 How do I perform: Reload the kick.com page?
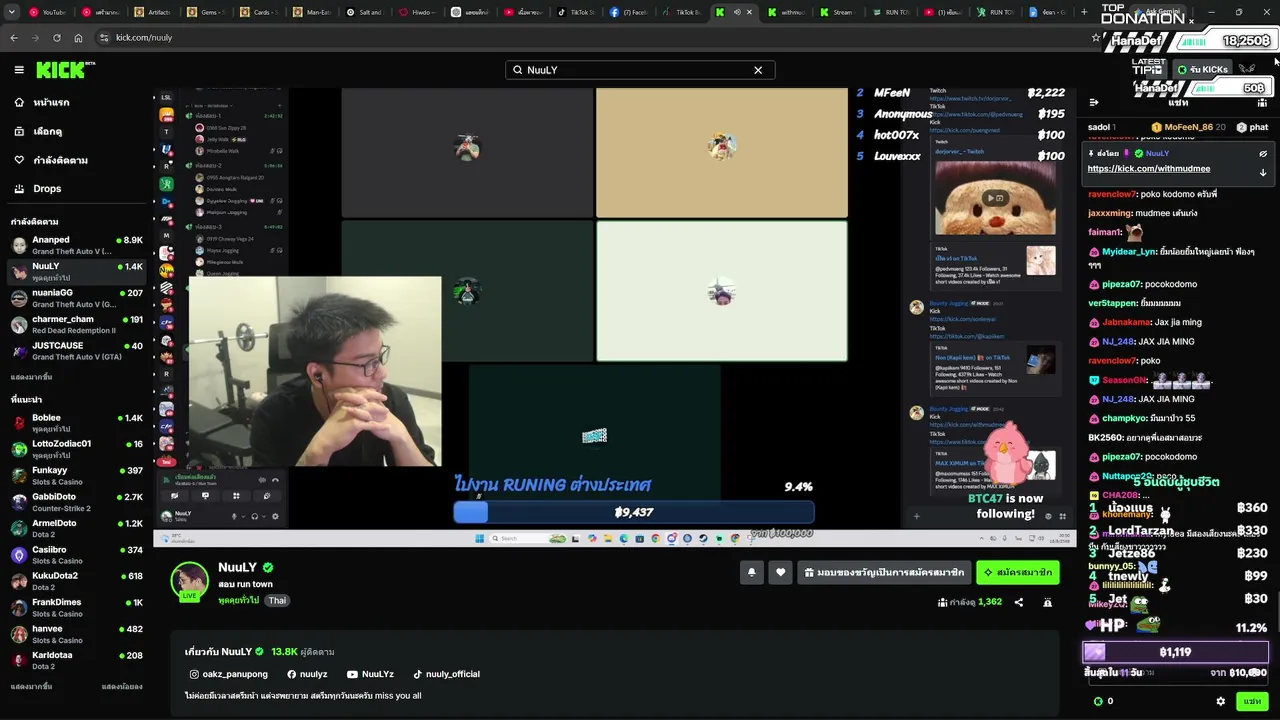tap(57, 37)
